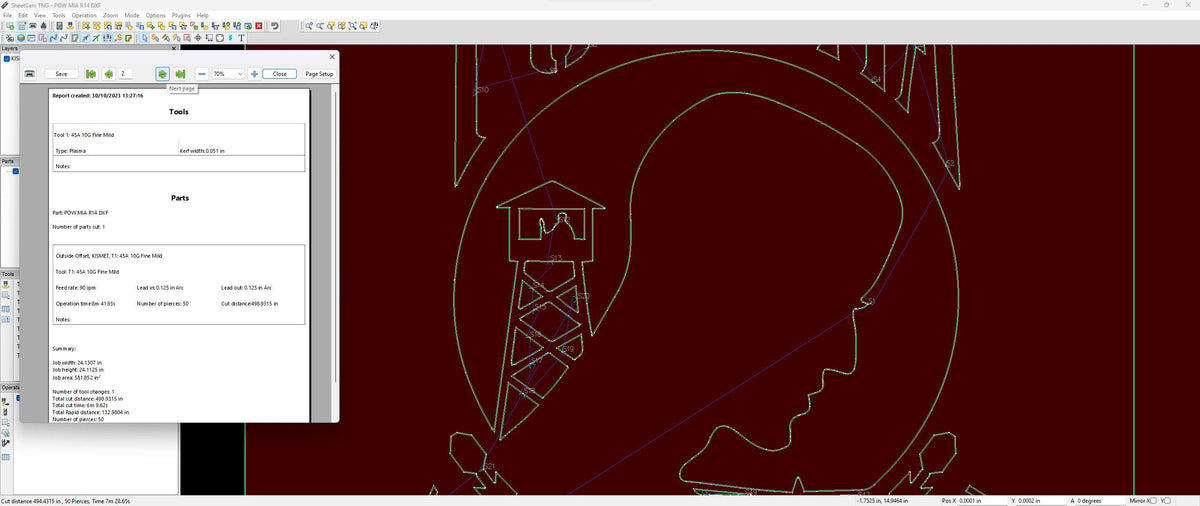Decrease report zoom with the minus icon
The image size is (1200, 506).
point(202,74)
